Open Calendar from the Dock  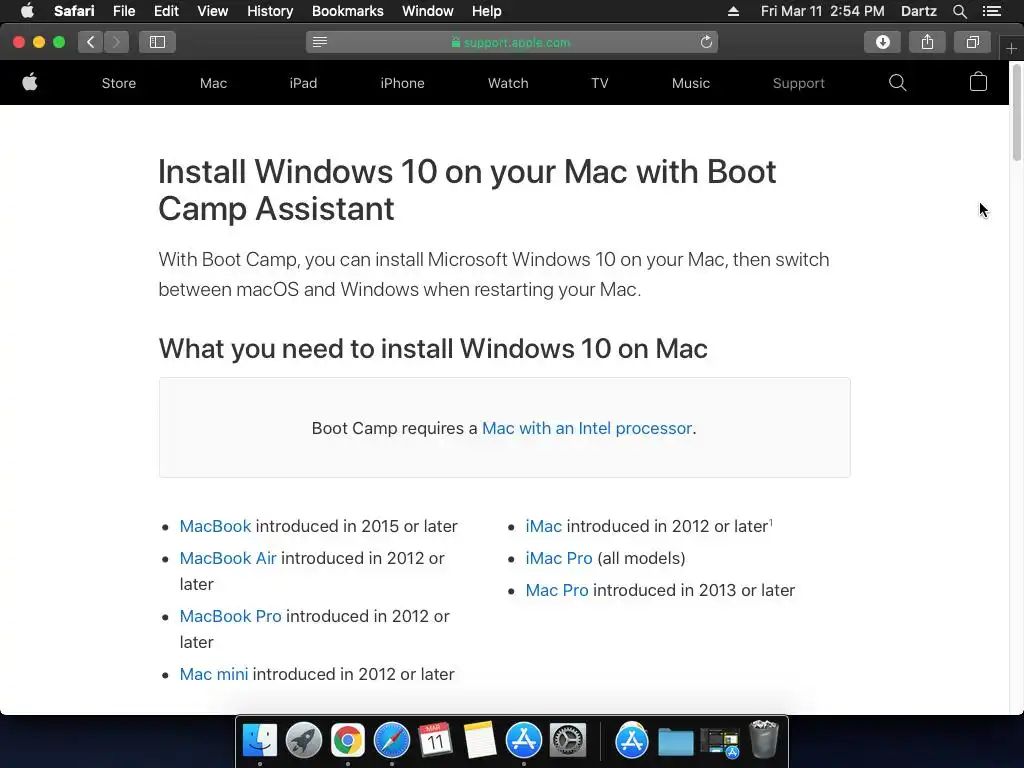436,741
